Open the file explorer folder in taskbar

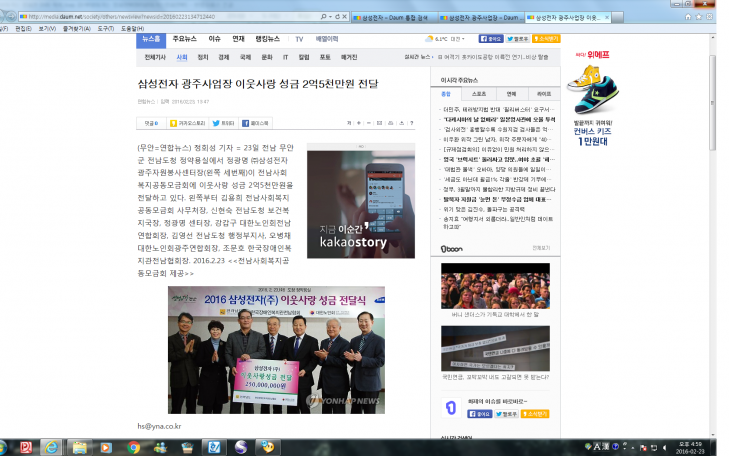click(x=80, y=447)
